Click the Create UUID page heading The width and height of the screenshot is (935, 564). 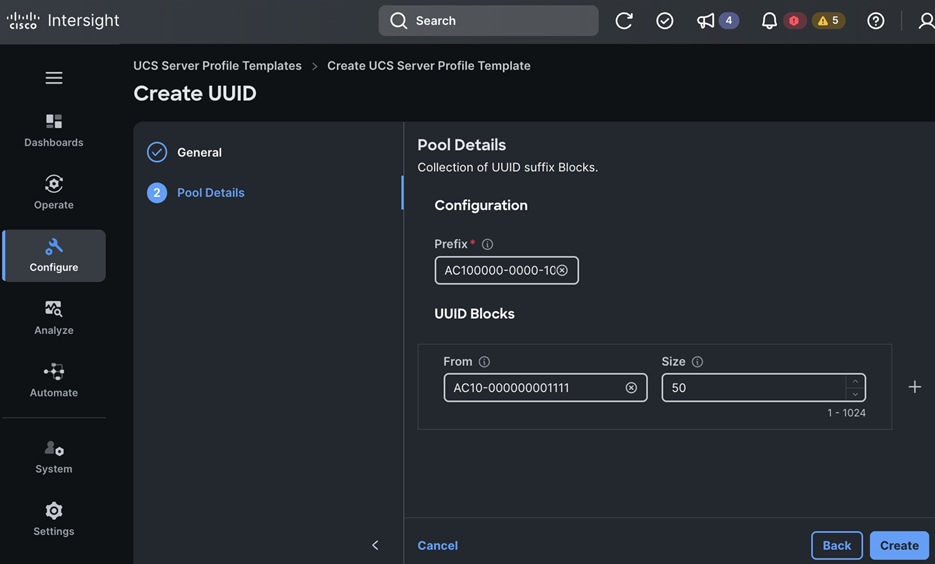pos(195,94)
